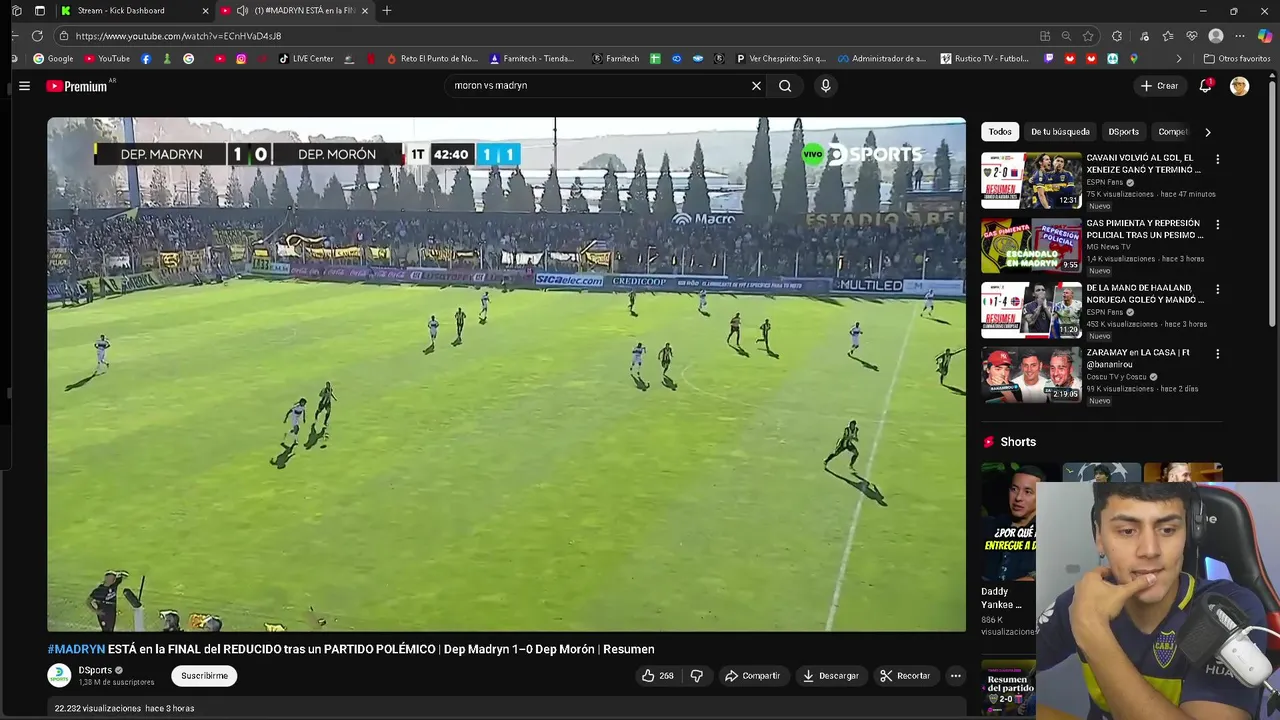Close the Stream - Kick Dashboard tab
The width and height of the screenshot is (1280, 720).
205,11
